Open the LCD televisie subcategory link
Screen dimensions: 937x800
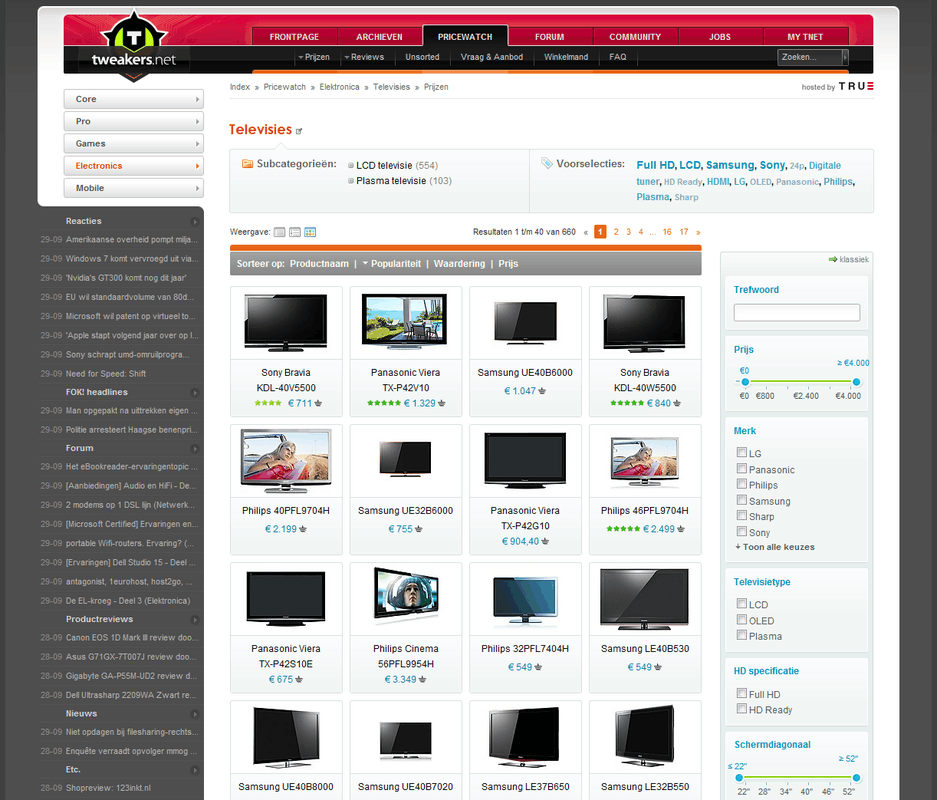(x=384, y=165)
